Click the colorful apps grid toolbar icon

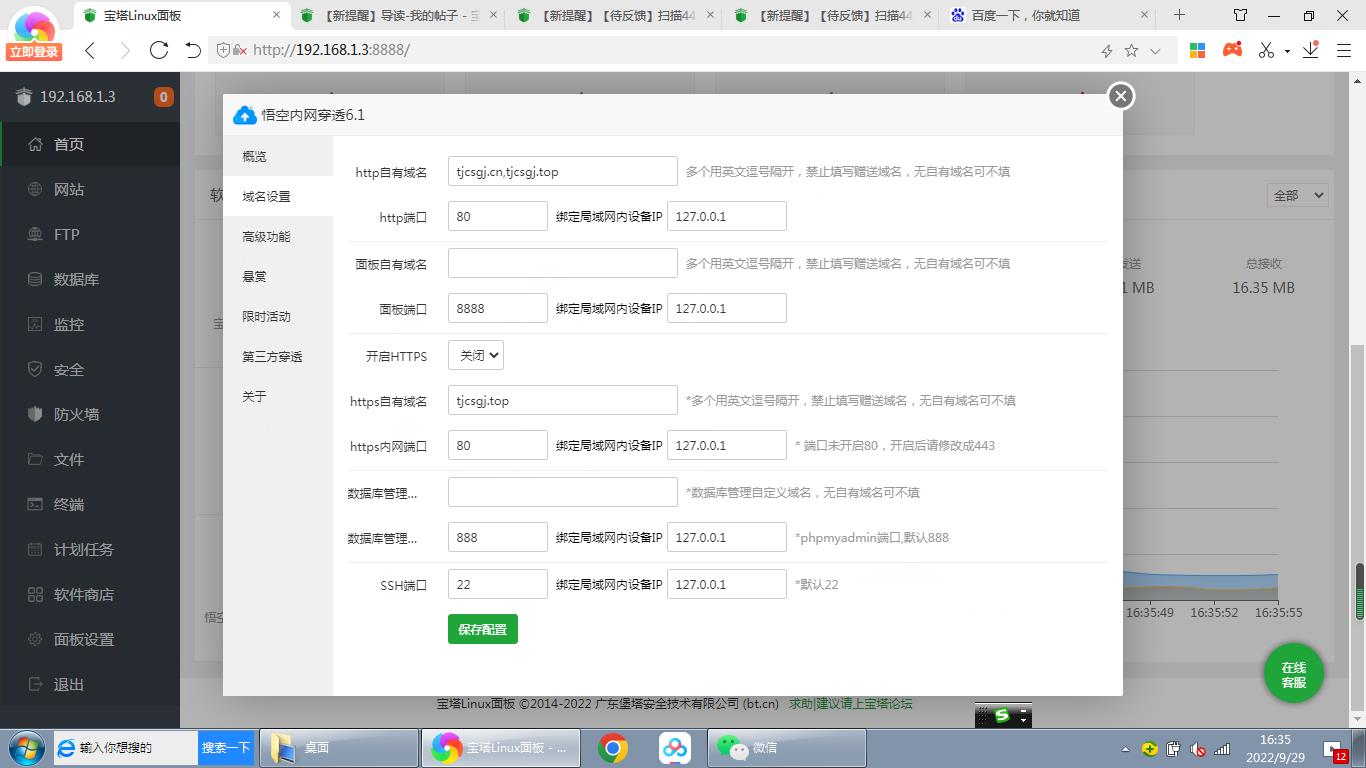pyautogui.click(x=1197, y=50)
